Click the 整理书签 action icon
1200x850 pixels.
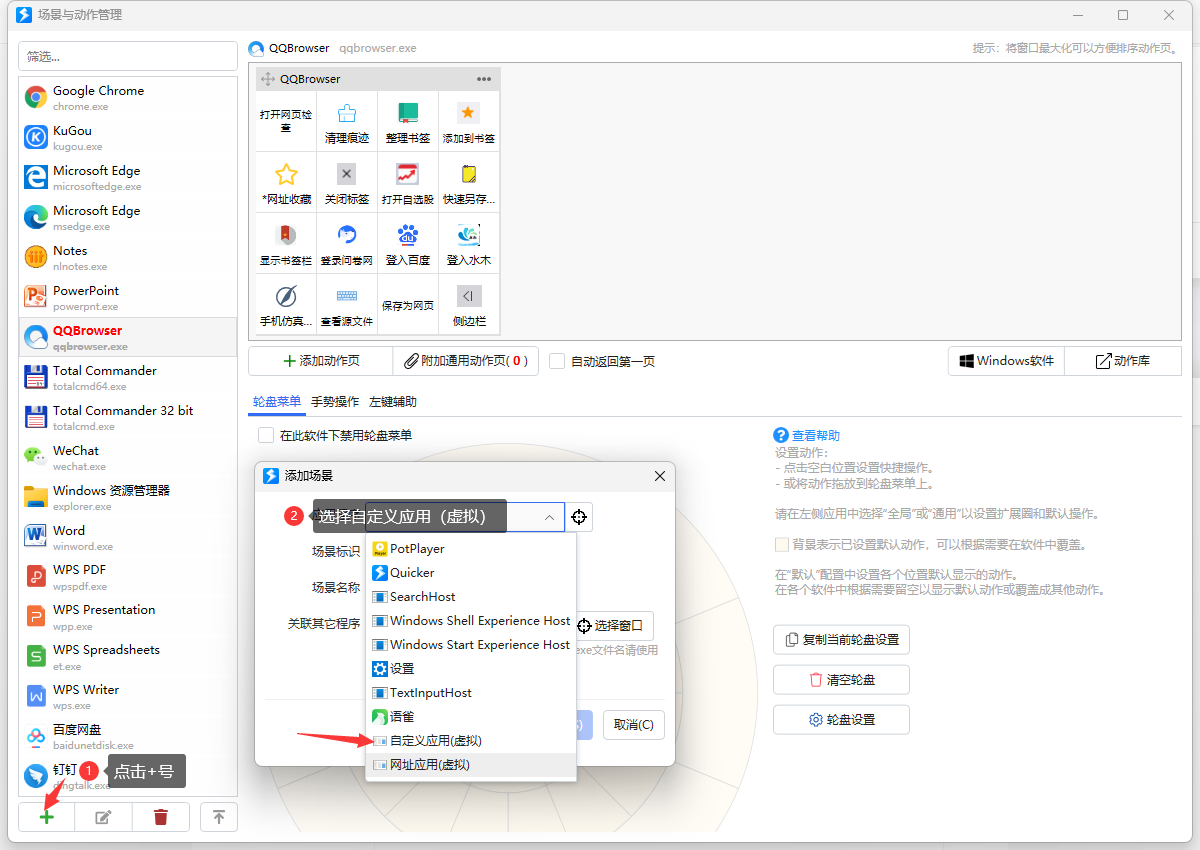click(408, 113)
